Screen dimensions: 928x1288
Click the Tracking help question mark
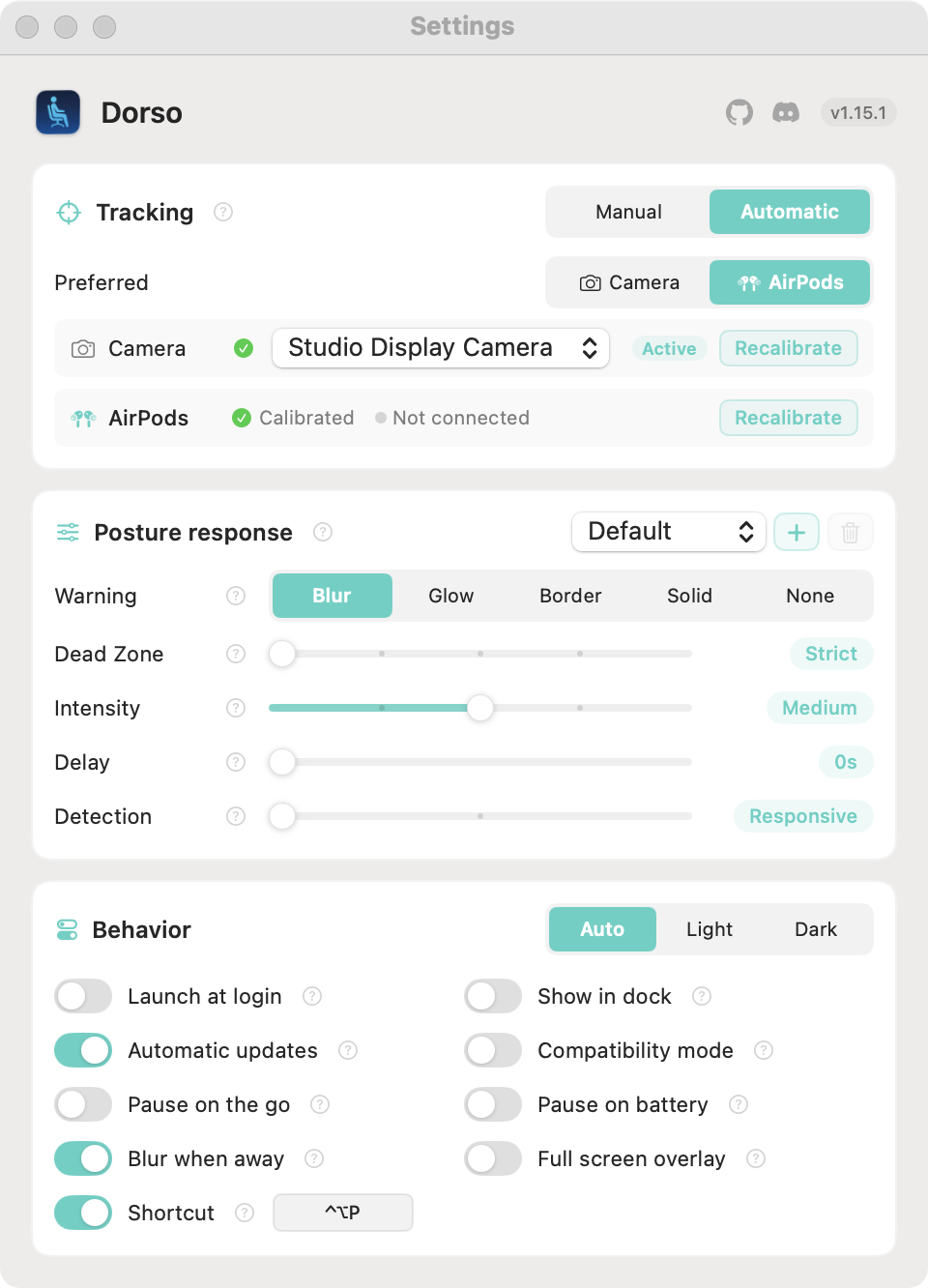pyautogui.click(x=223, y=212)
